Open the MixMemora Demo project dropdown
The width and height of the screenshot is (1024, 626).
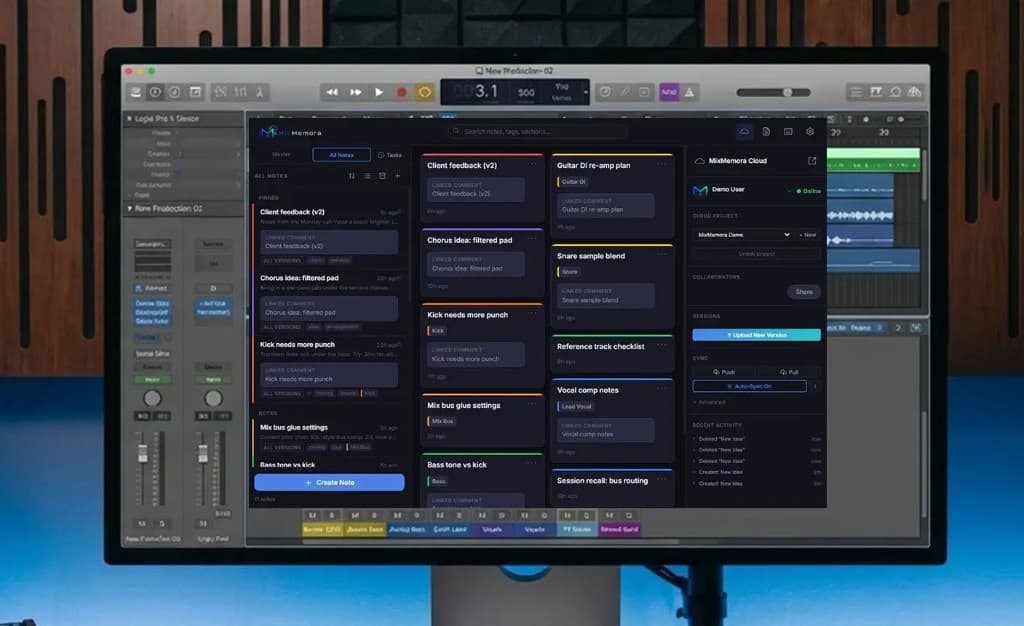[743, 234]
